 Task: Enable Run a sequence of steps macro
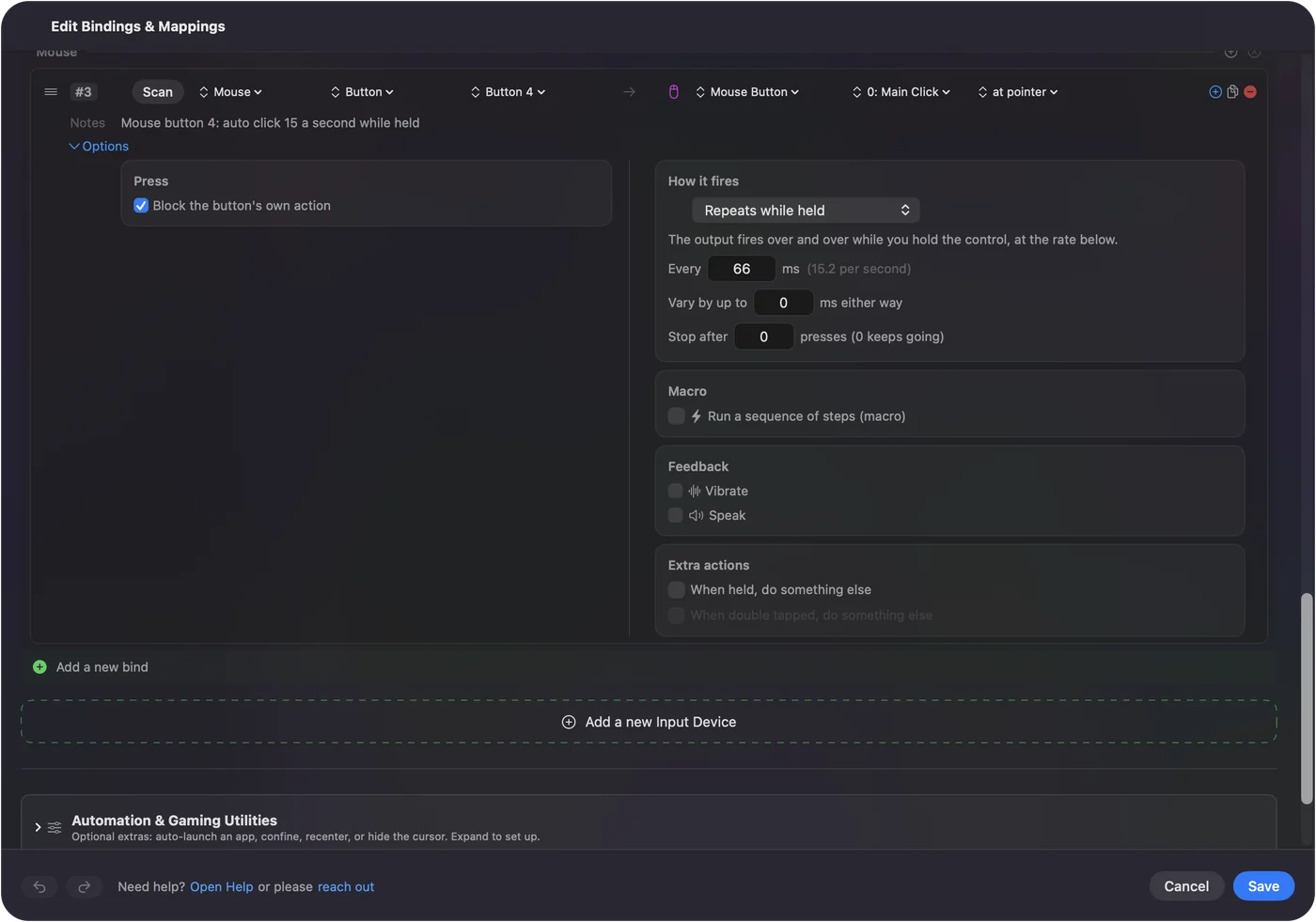pyautogui.click(x=677, y=416)
